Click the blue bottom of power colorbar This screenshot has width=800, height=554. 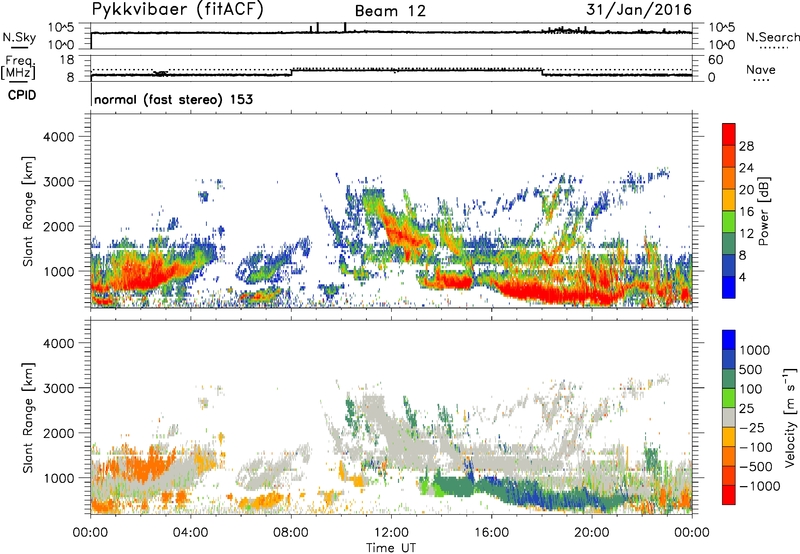[x=729, y=287]
